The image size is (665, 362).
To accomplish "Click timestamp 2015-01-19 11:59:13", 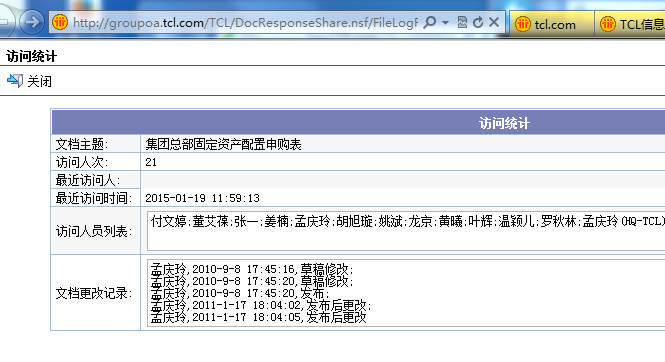I will [x=202, y=198].
